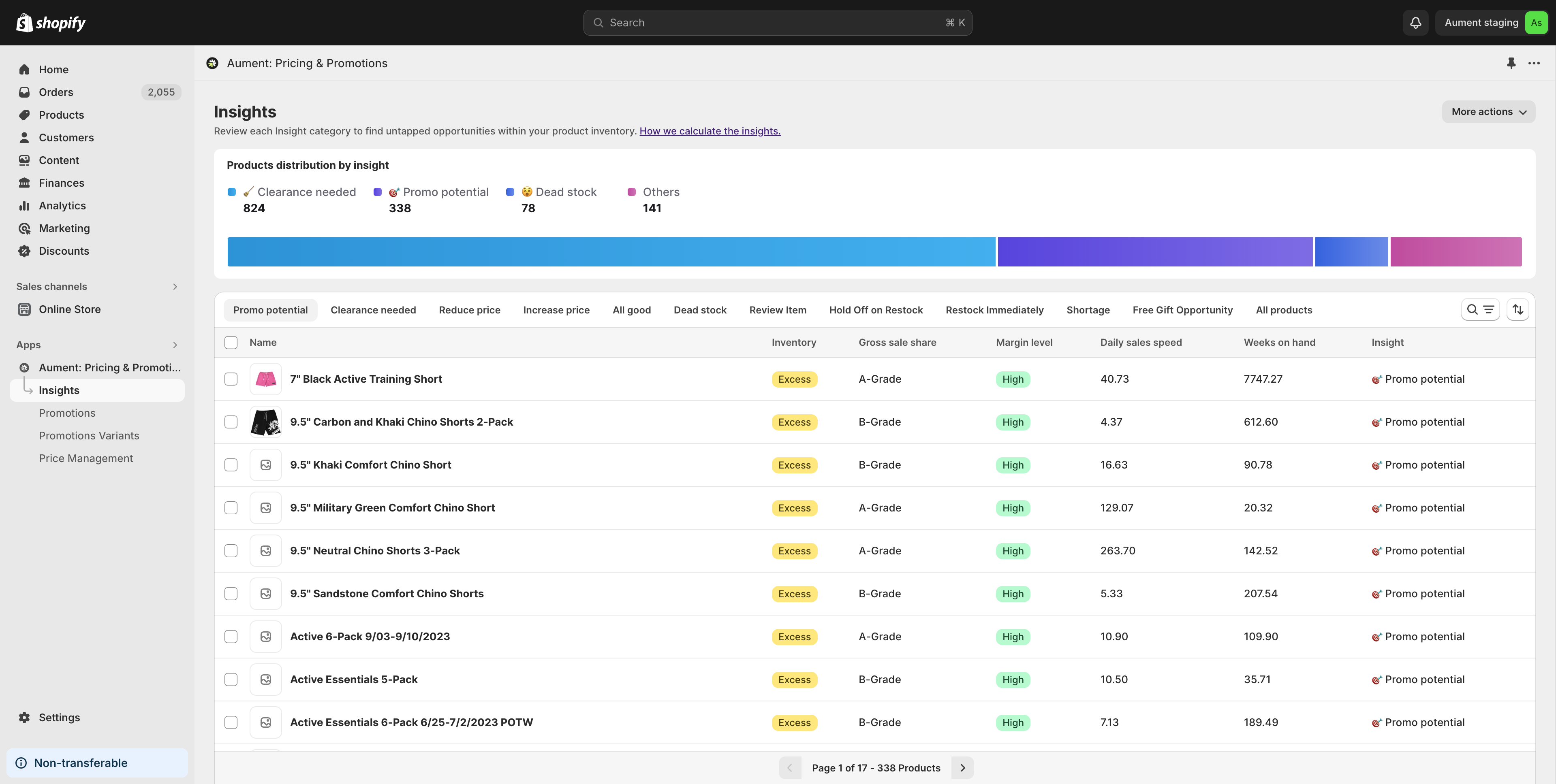Click the Orders 2,055 count badge

tap(161, 92)
